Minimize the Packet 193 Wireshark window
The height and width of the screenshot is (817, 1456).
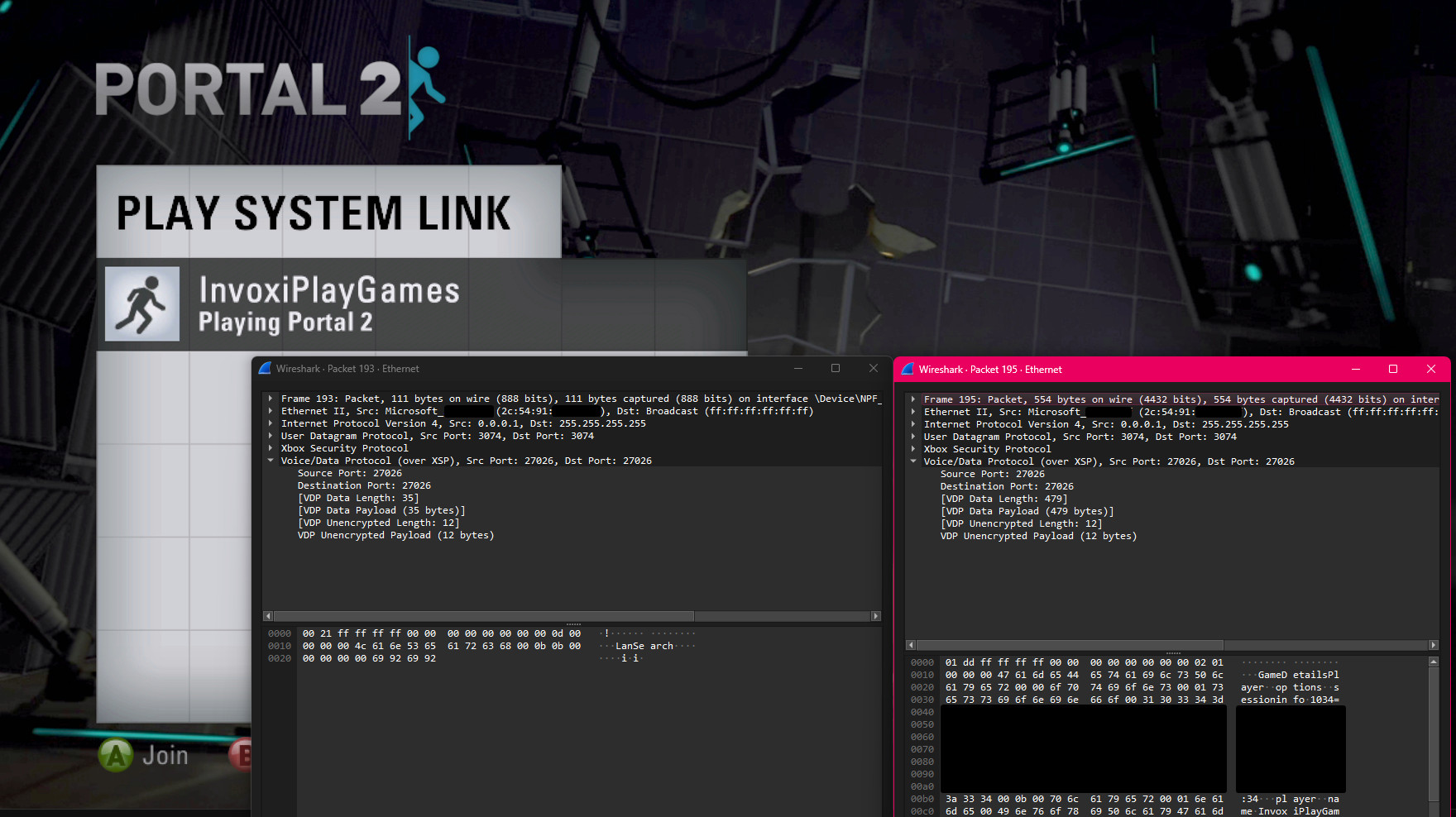[x=798, y=369]
